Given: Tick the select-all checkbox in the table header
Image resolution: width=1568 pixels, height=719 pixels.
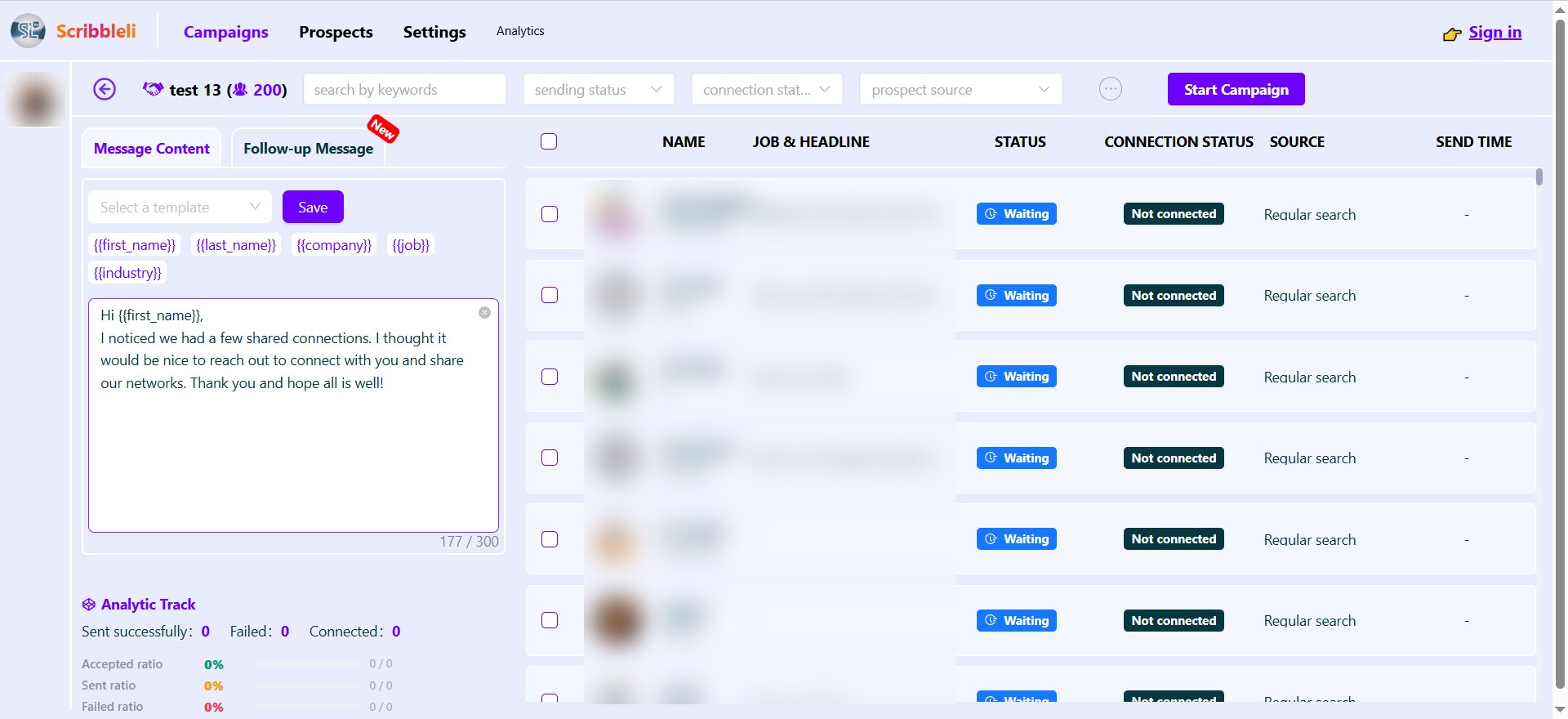Looking at the screenshot, I should pyautogui.click(x=549, y=141).
